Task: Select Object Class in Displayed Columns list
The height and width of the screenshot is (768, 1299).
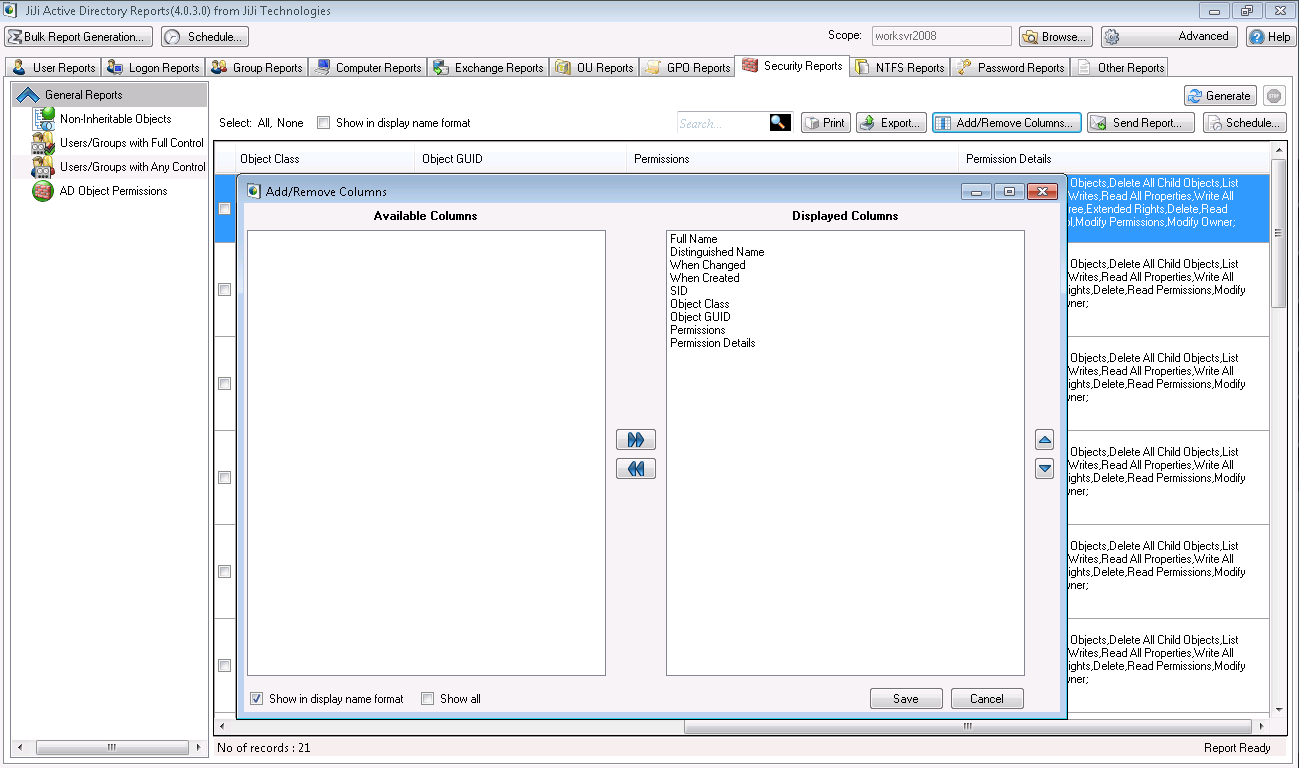Action: pos(700,304)
